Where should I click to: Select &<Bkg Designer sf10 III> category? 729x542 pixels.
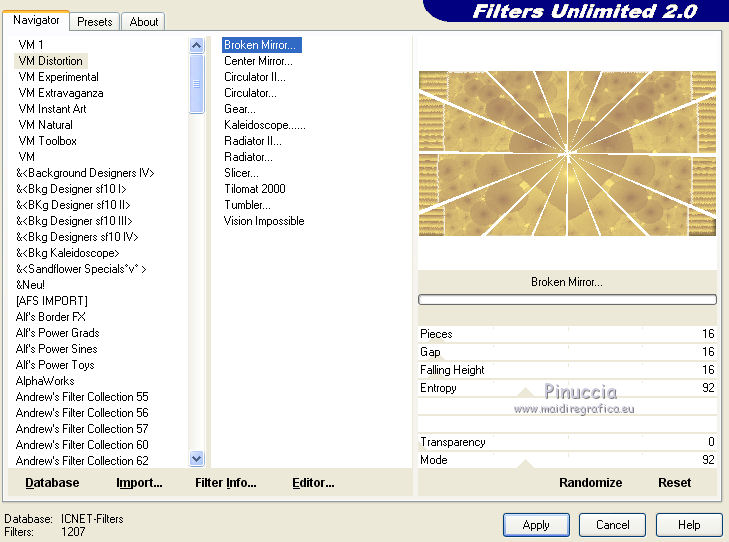tap(74, 221)
